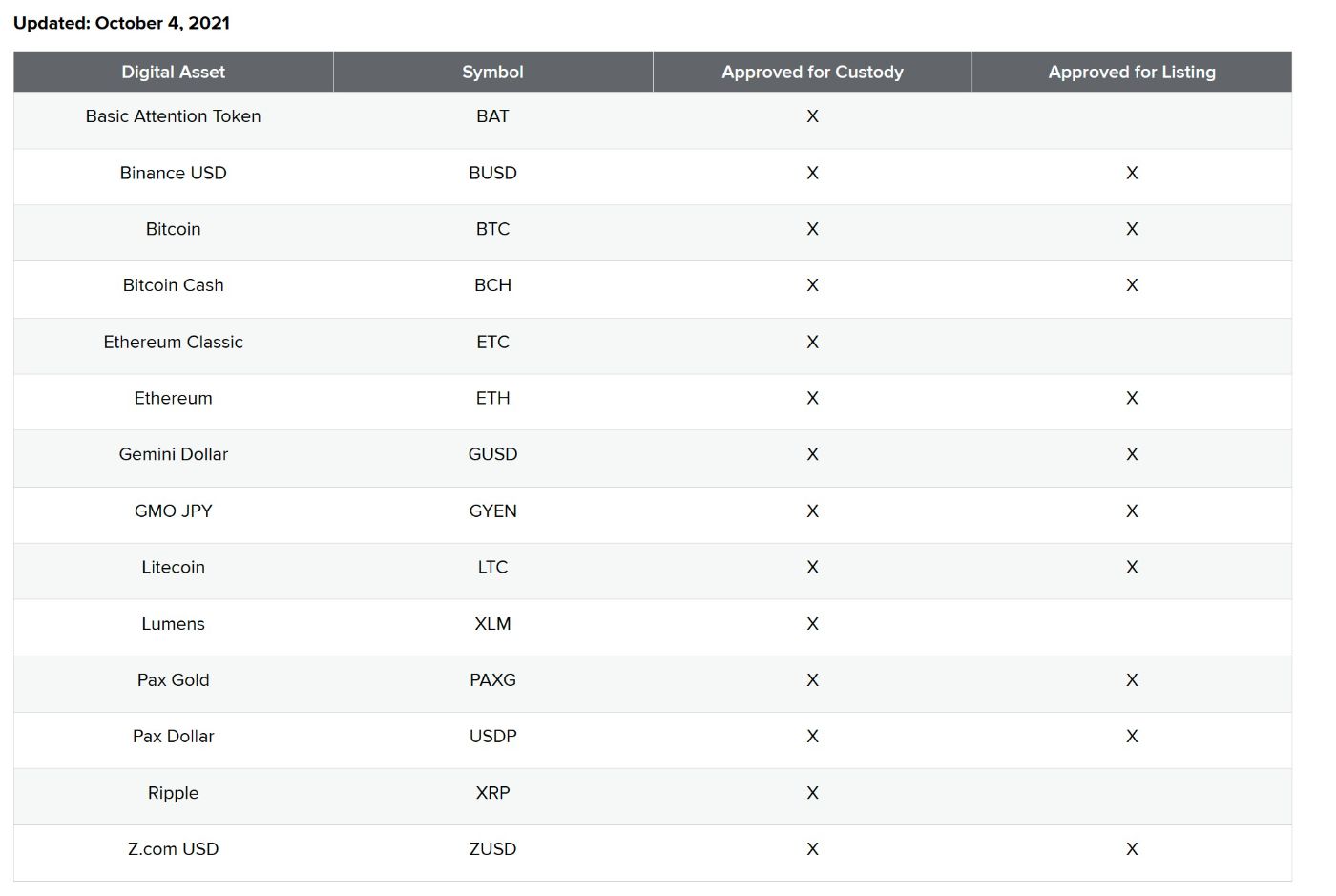Click the Ripple asset name

point(173,793)
